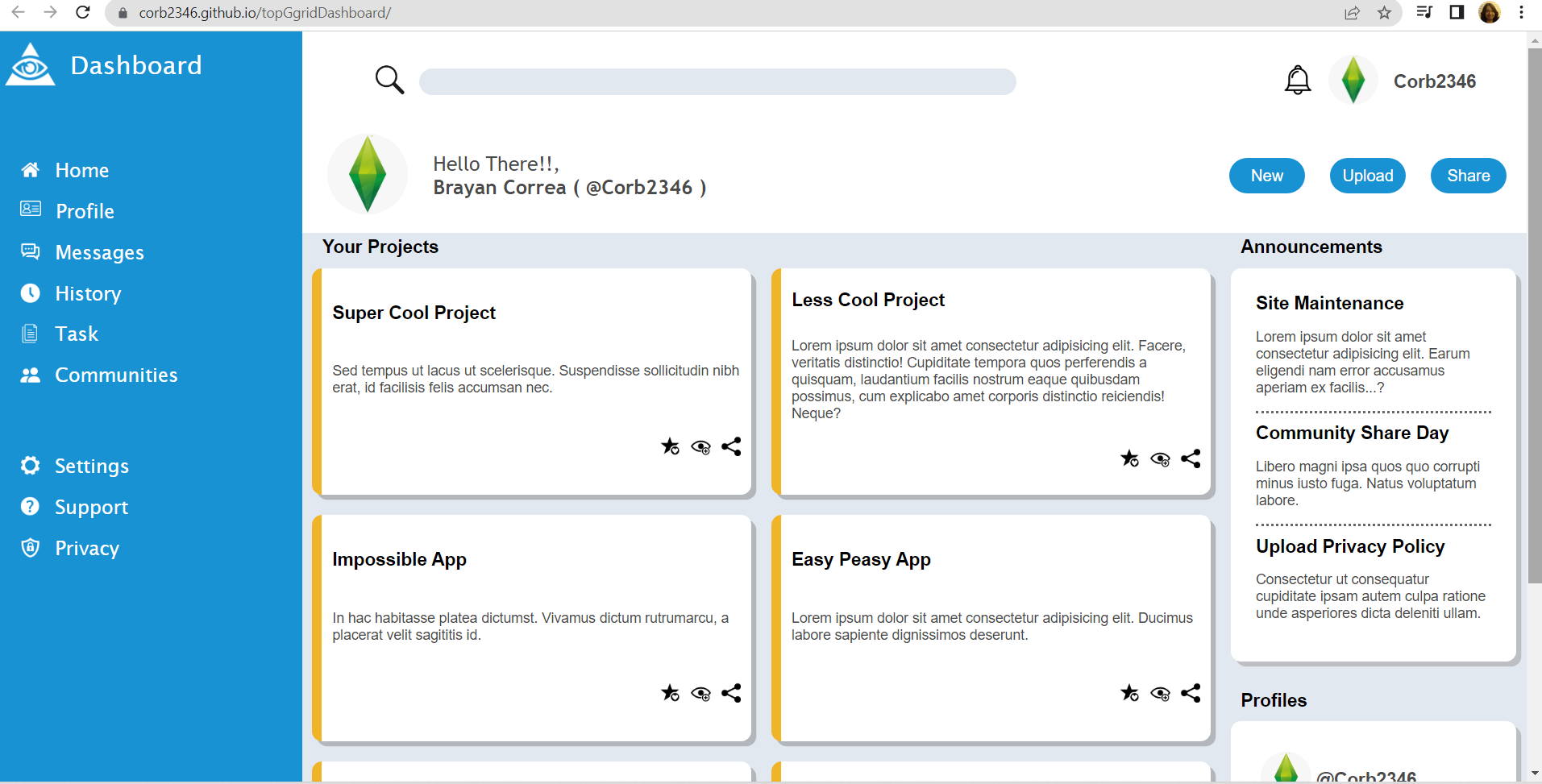The height and width of the screenshot is (784, 1542).
Task: Open Communities from the sidebar
Action: (115, 374)
